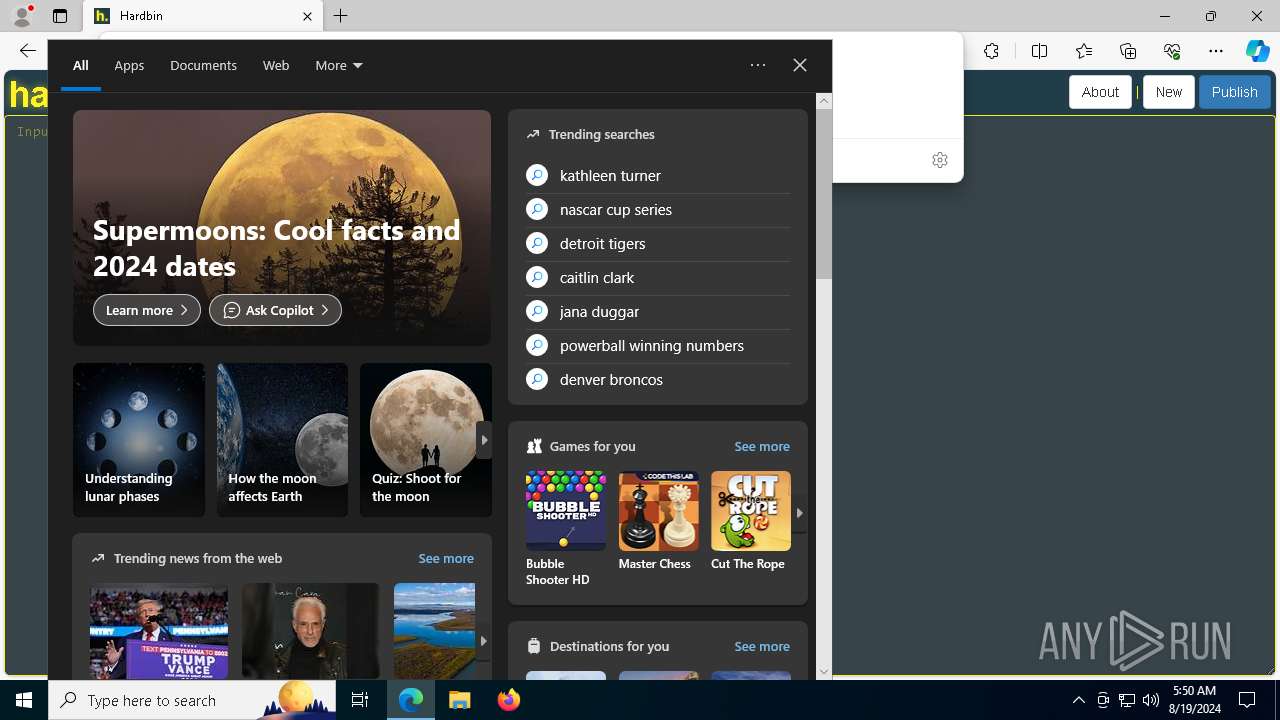Toggle Edge split screen

pos(1039,51)
